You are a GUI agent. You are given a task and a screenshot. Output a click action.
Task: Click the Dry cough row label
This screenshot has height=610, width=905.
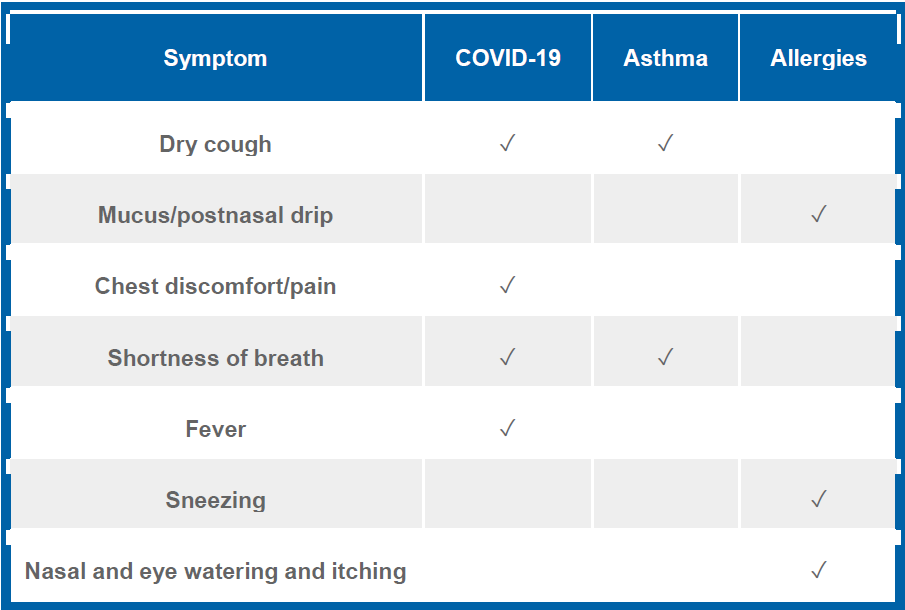pyautogui.click(x=215, y=144)
